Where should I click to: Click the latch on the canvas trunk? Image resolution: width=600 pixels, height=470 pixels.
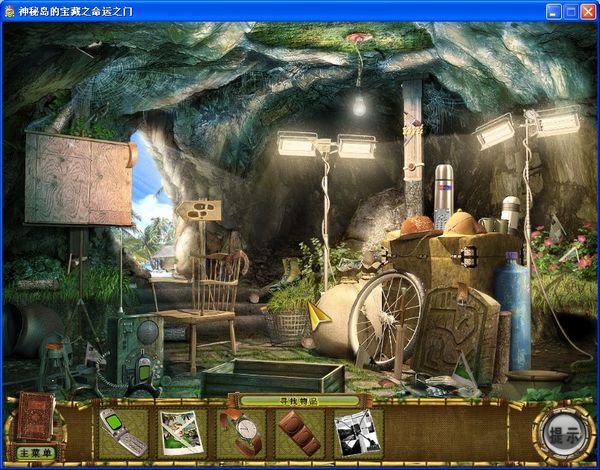point(469,256)
